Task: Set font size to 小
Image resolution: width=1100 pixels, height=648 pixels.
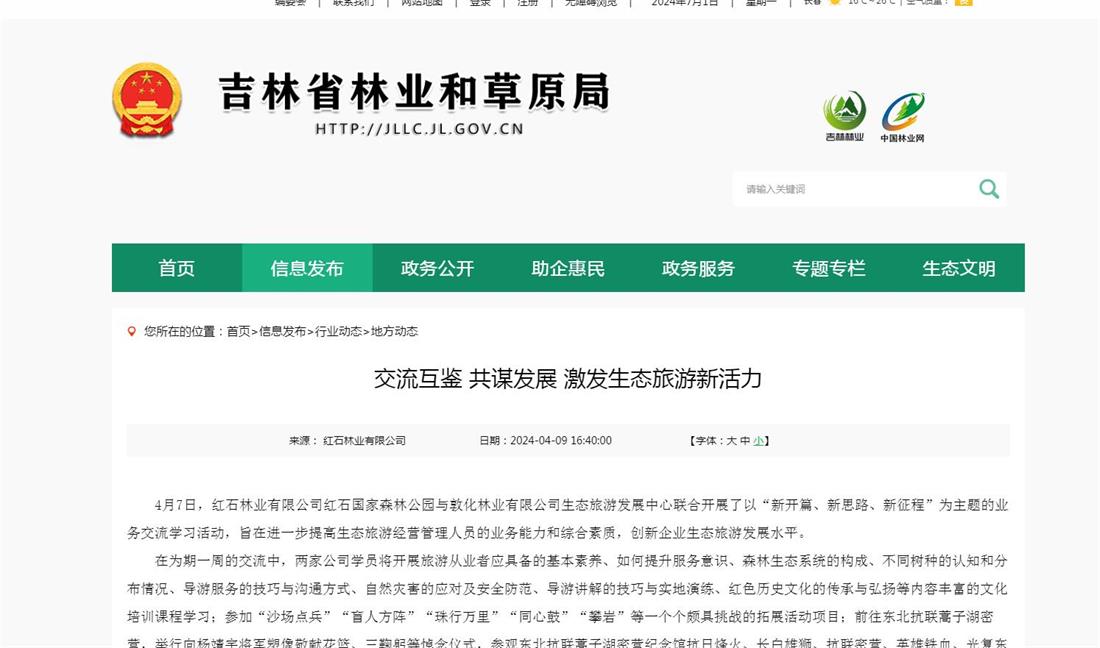Action: pos(758,440)
